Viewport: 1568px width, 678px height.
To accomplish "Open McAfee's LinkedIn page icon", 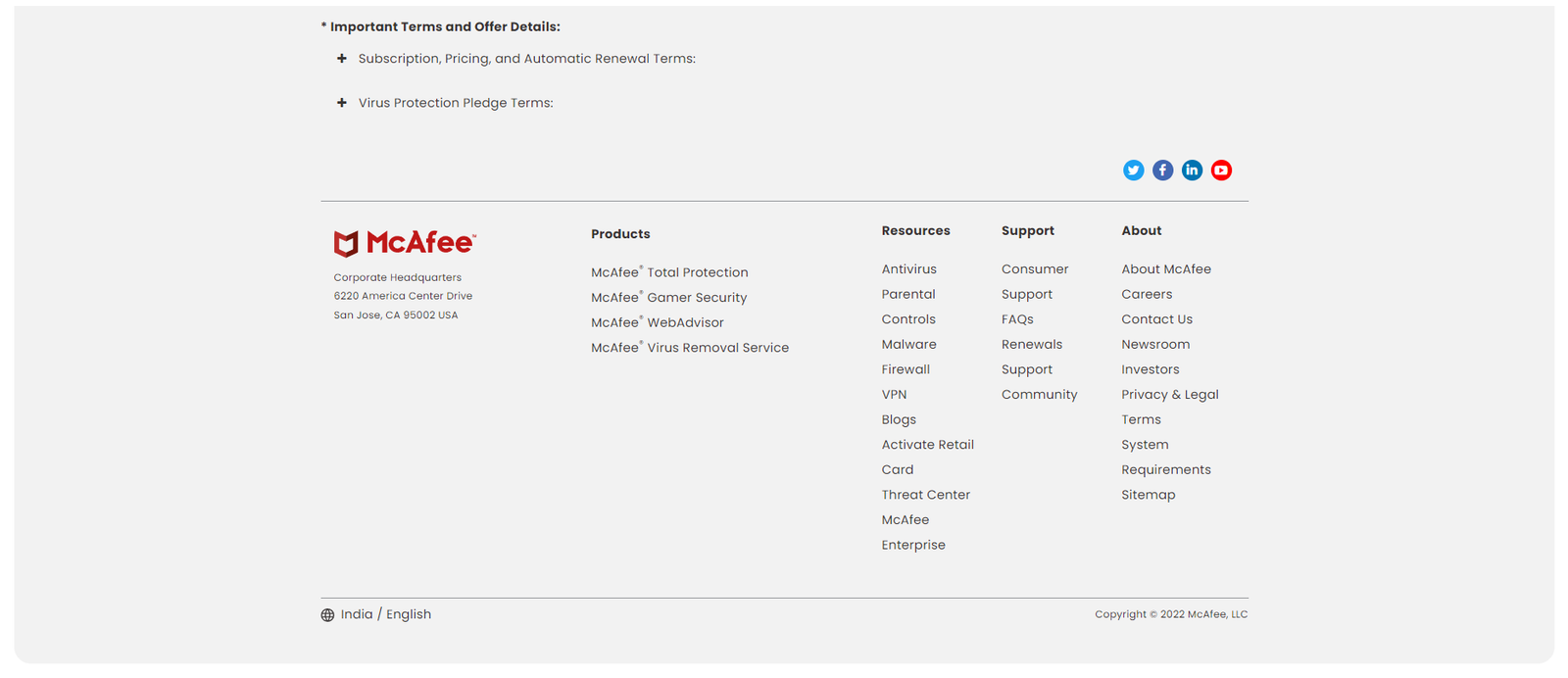I will pos(1192,170).
